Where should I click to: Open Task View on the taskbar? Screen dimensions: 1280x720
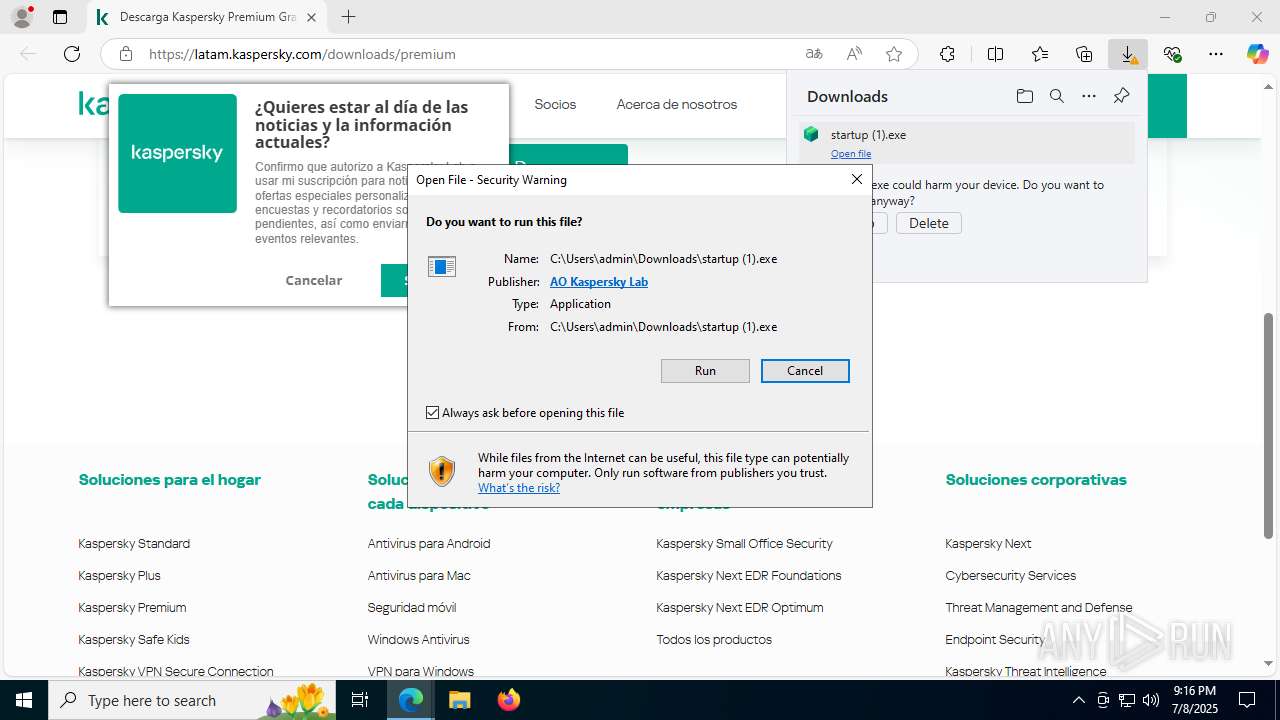pyautogui.click(x=361, y=700)
